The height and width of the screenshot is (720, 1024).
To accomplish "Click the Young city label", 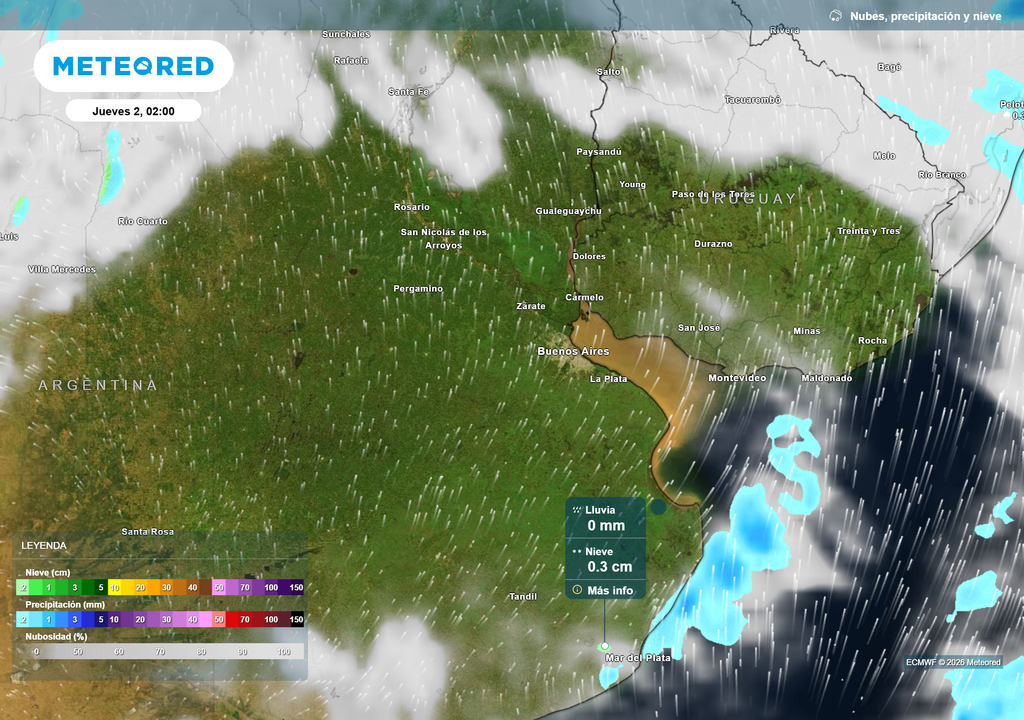I will coord(633,184).
